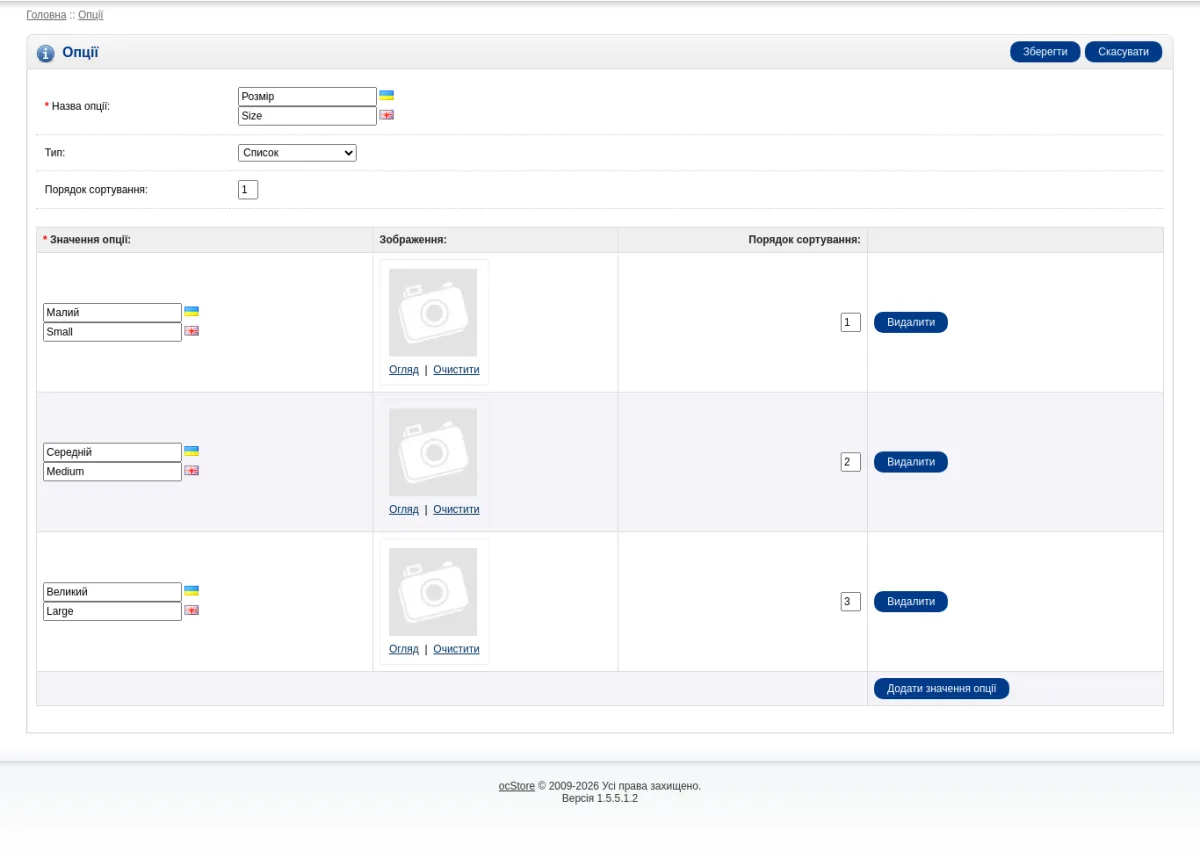
Task: Click English flag icon next to Size field
Action: pos(386,115)
